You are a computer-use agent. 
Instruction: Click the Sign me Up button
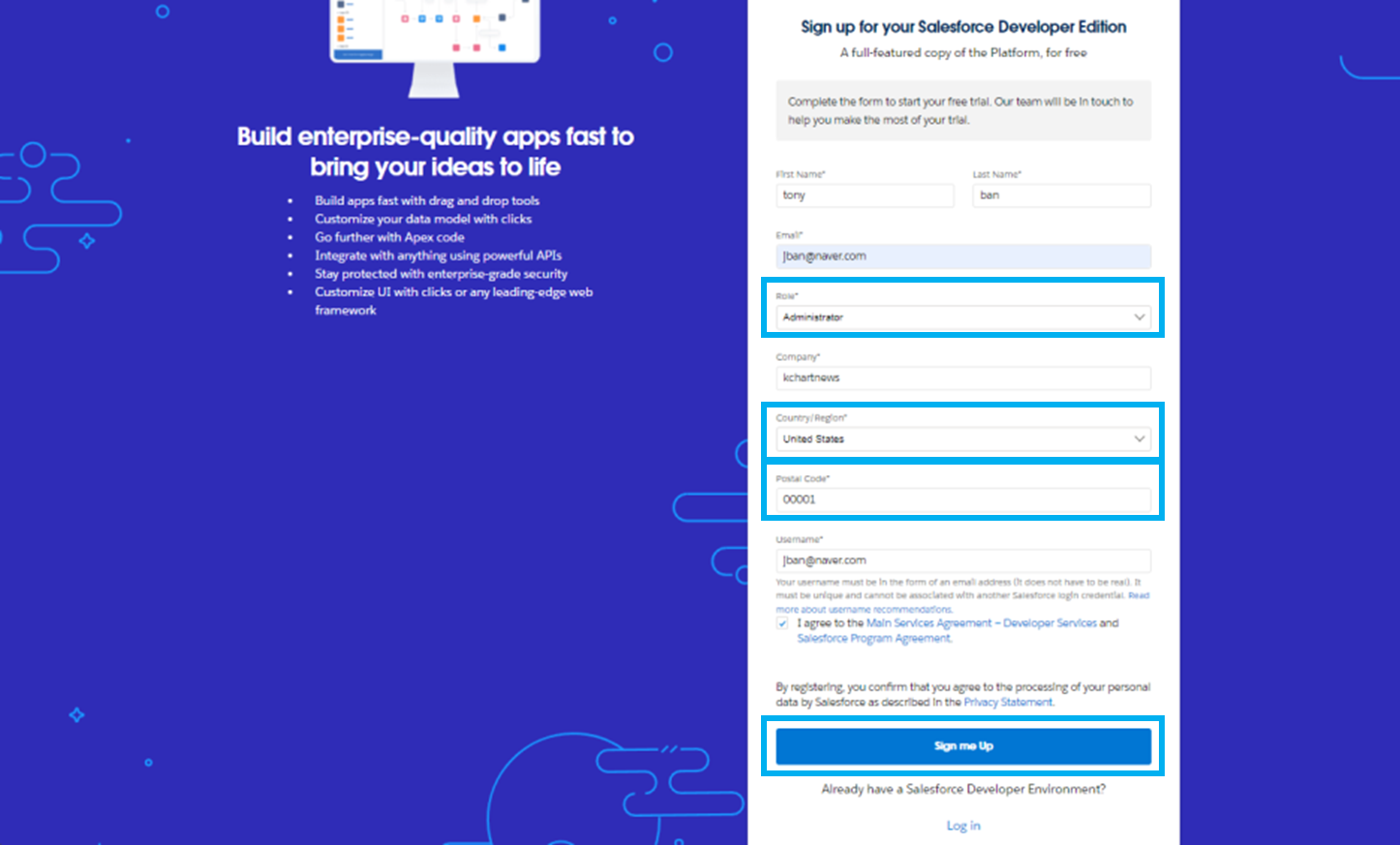point(963,746)
